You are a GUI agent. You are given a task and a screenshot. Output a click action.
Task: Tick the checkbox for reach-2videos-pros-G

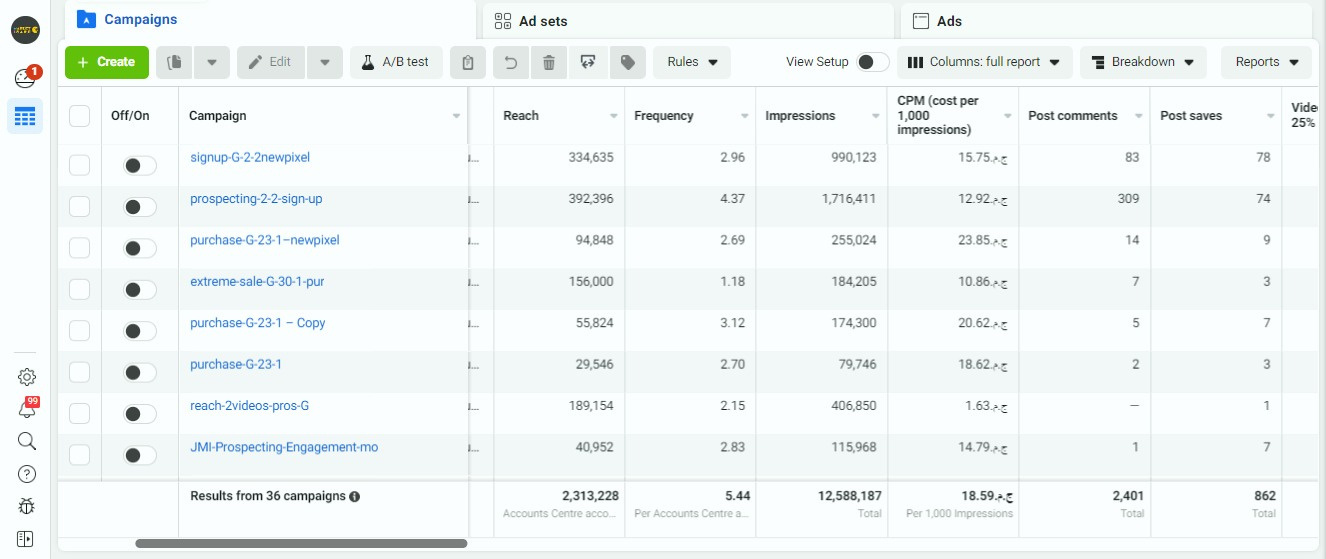coord(80,413)
